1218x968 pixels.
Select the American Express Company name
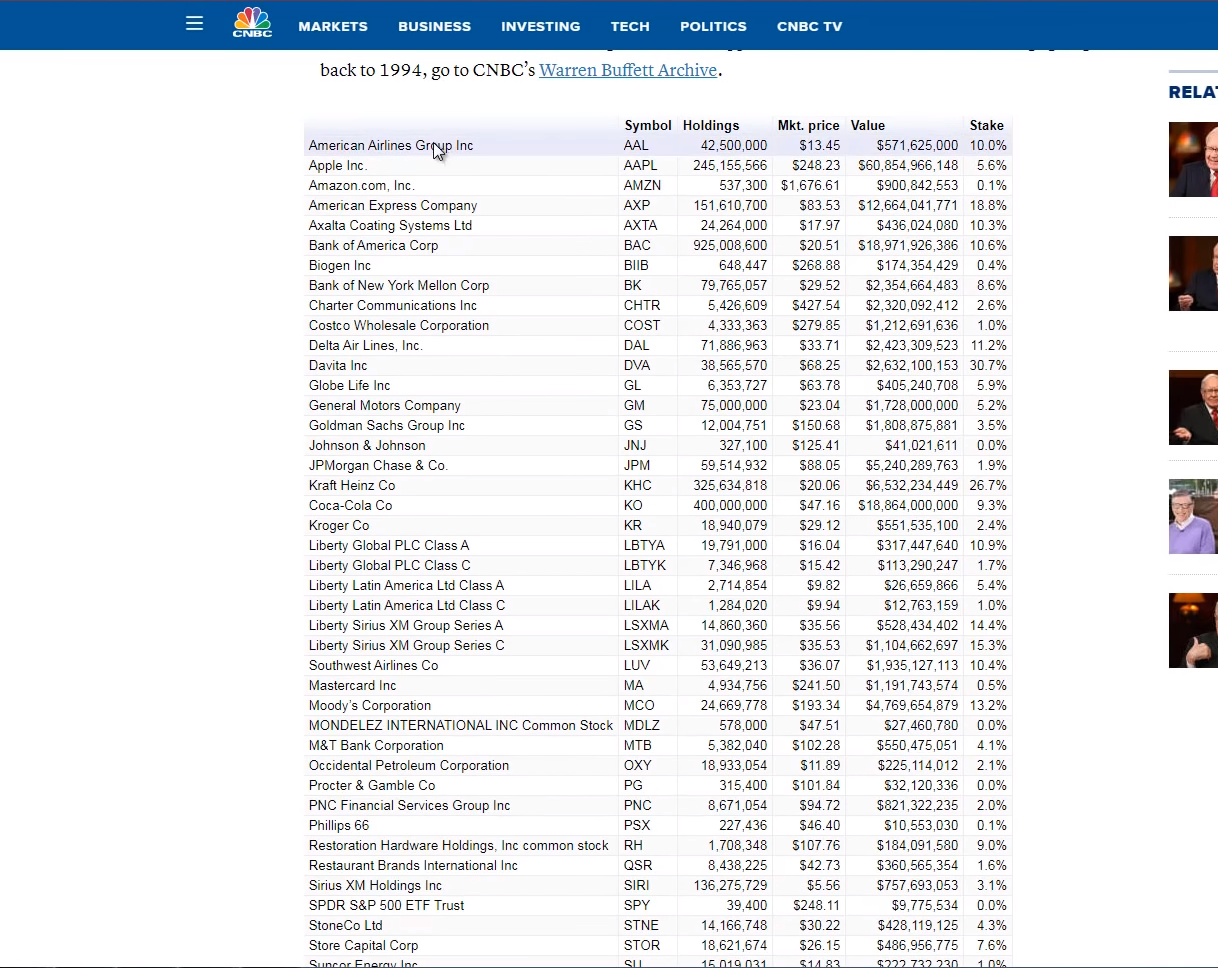[393, 205]
